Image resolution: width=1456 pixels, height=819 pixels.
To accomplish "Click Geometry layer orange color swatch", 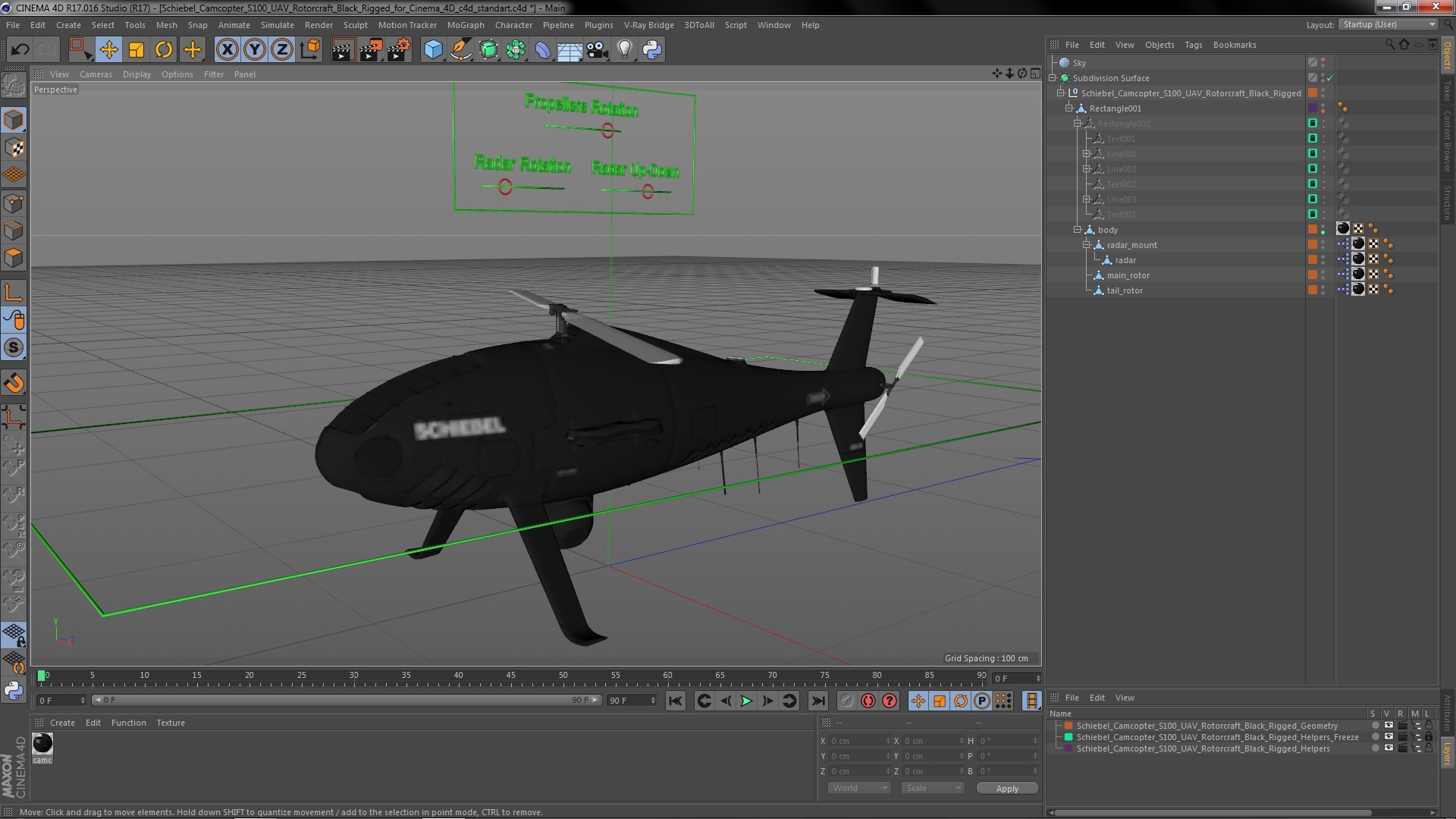I will point(1068,726).
